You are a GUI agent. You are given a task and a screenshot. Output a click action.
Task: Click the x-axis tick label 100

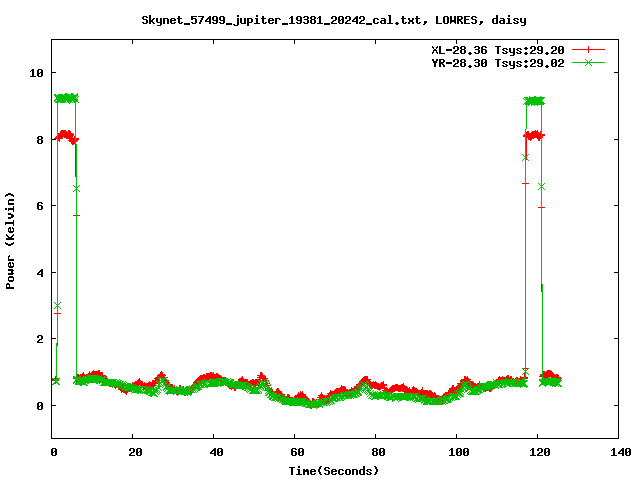pos(458,452)
